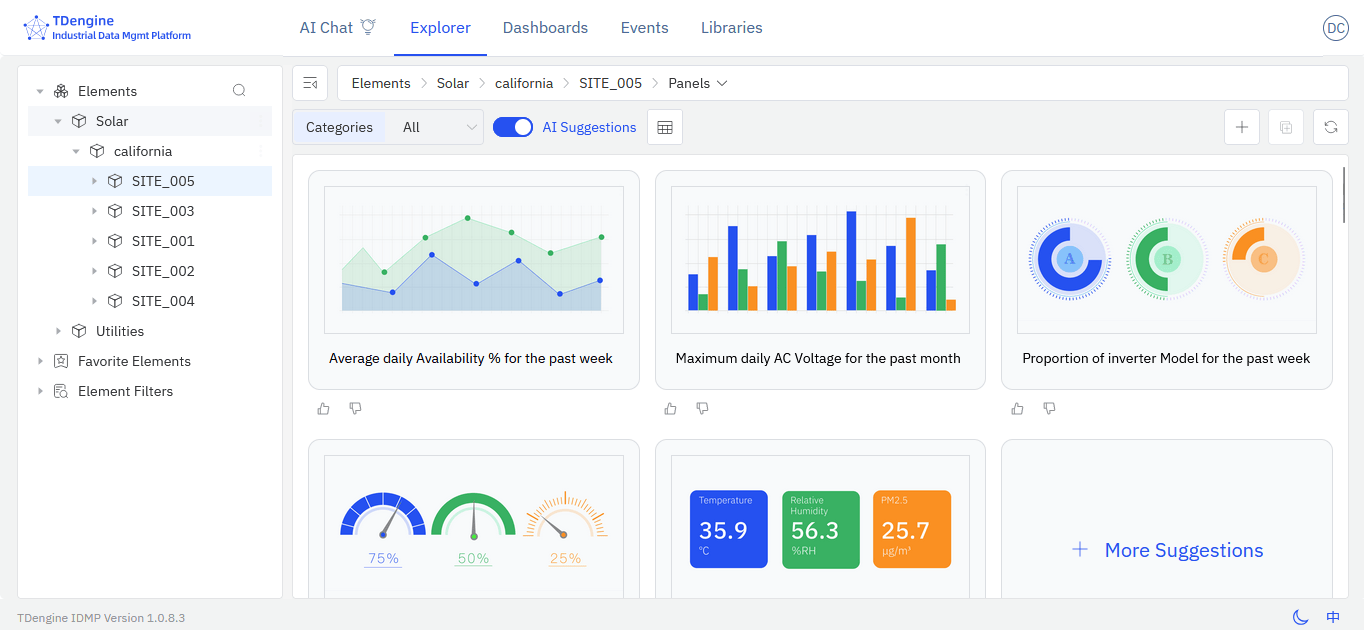Viewport: 1364px width, 630px height.
Task: Open the Categories All dropdown
Action: (439, 127)
